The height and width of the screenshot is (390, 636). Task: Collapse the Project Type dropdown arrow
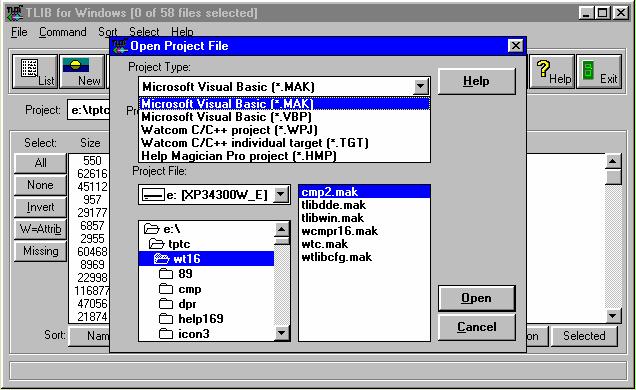coord(421,86)
